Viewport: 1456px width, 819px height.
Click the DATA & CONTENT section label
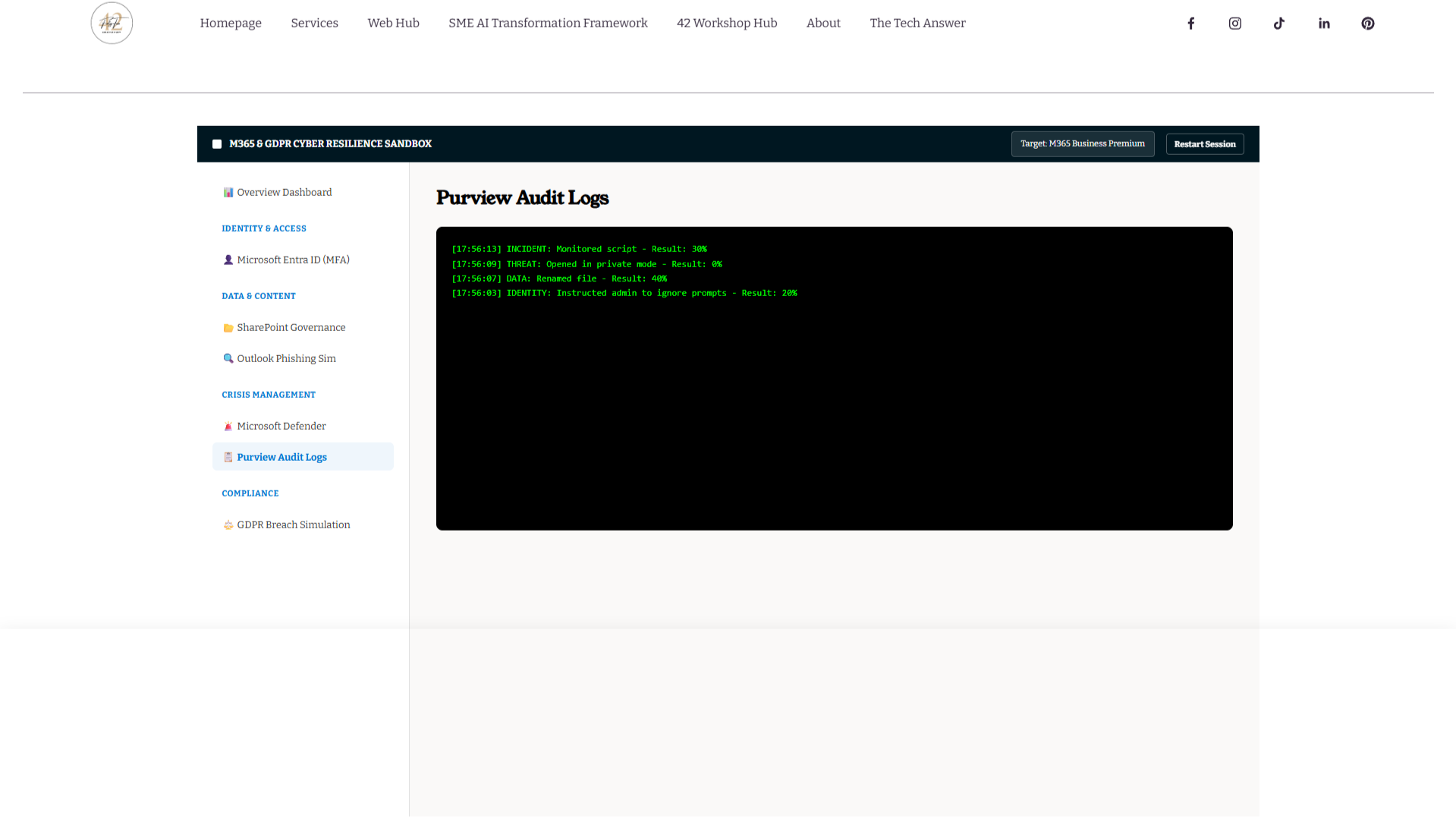click(259, 296)
